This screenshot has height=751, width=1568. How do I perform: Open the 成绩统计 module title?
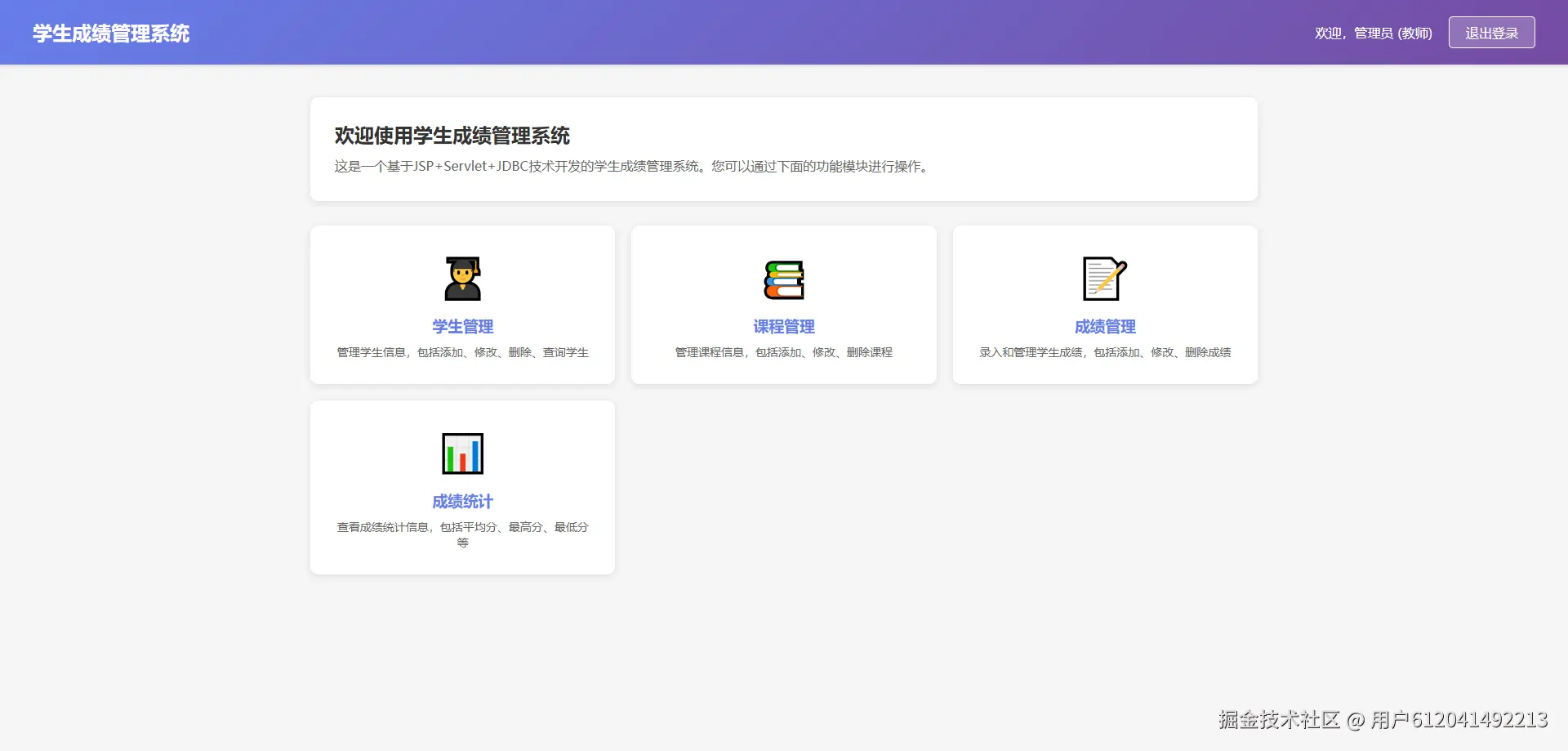pyautogui.click(x=462, y=502)
